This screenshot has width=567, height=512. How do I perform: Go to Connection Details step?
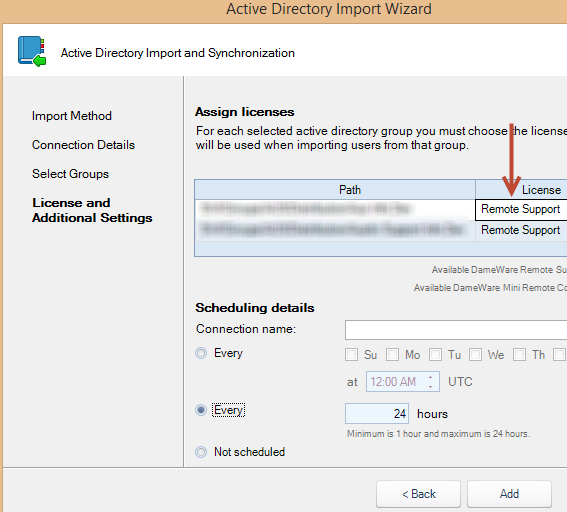[x=83, y=145]
